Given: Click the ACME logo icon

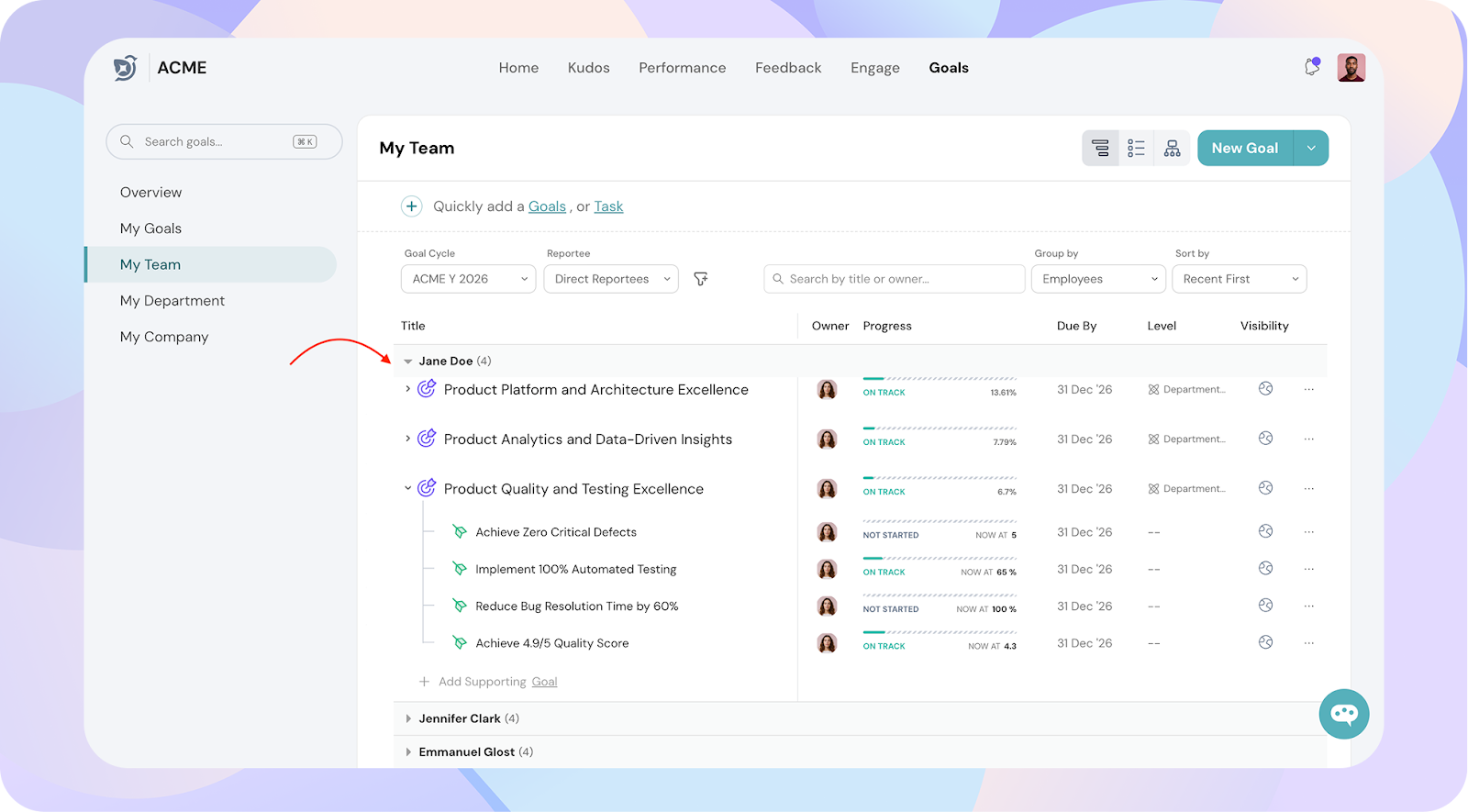Looking at the screenshot, I should tap(125, 68).
